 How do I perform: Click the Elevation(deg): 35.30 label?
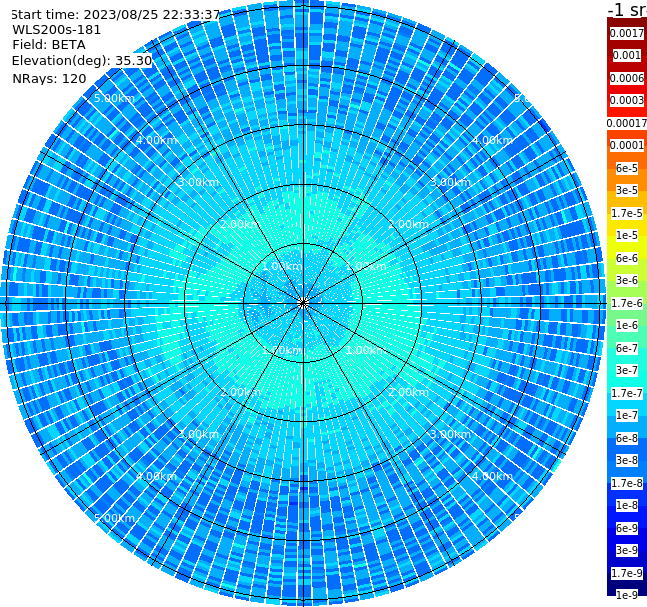pyautogui.click(x=82, y=61)
